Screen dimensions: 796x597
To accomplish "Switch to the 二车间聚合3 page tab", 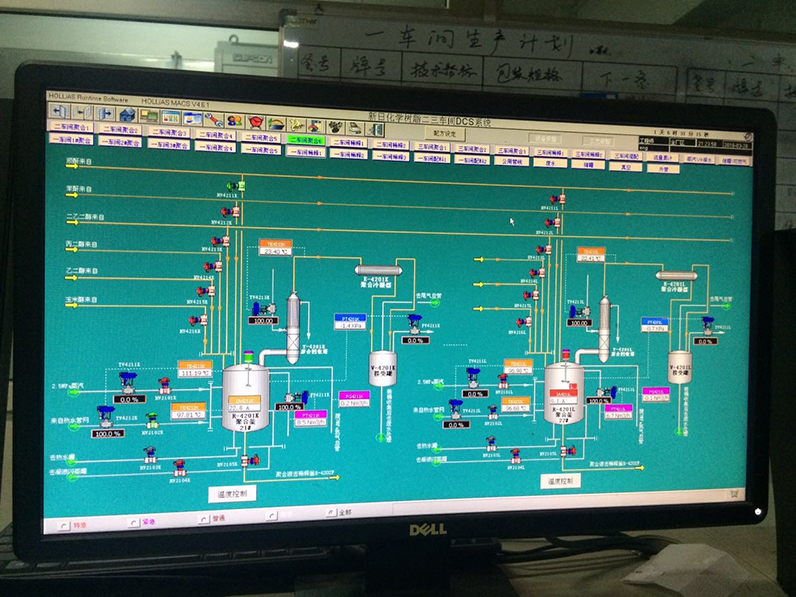I will coord(169,132).
